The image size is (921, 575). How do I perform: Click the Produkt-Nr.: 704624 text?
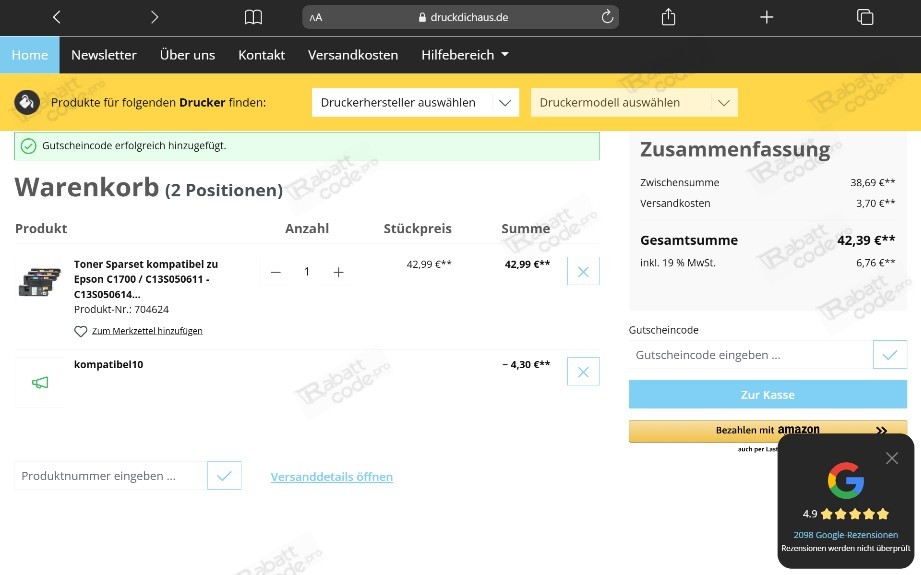coord(122,310)
